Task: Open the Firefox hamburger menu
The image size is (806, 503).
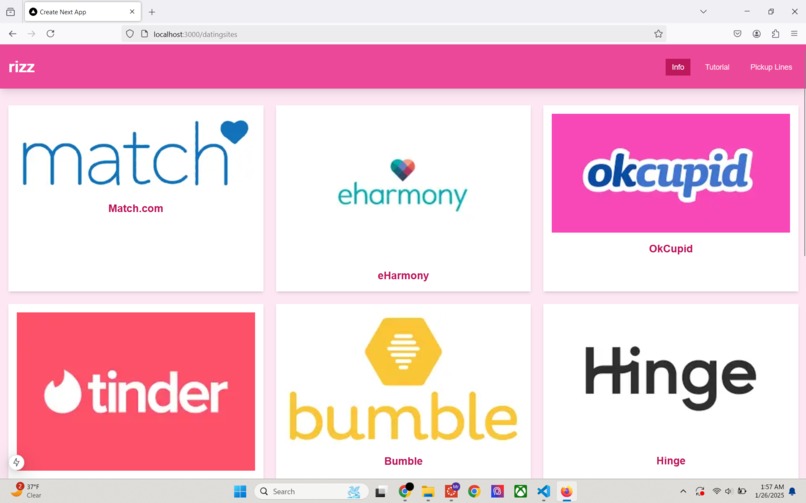Action: [x=794, y=34]
